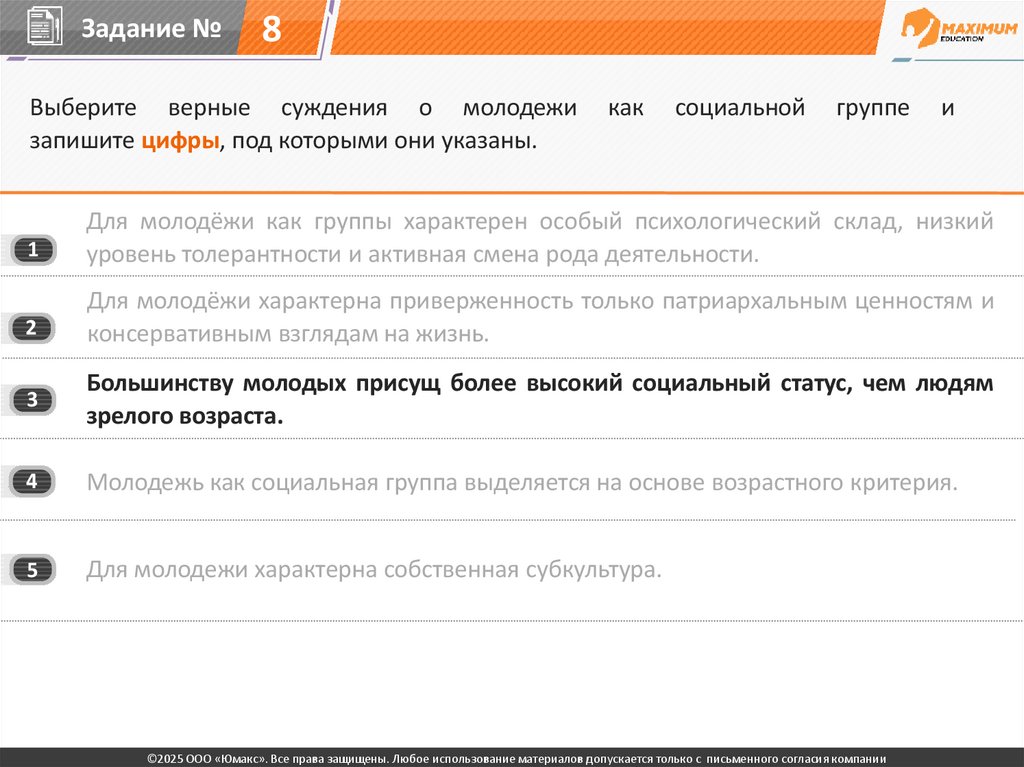This screenshot has height=767, width=1024.
Task: Select the answer badge numbered 1
Action: pyautogui.click(x=33, y=250)
